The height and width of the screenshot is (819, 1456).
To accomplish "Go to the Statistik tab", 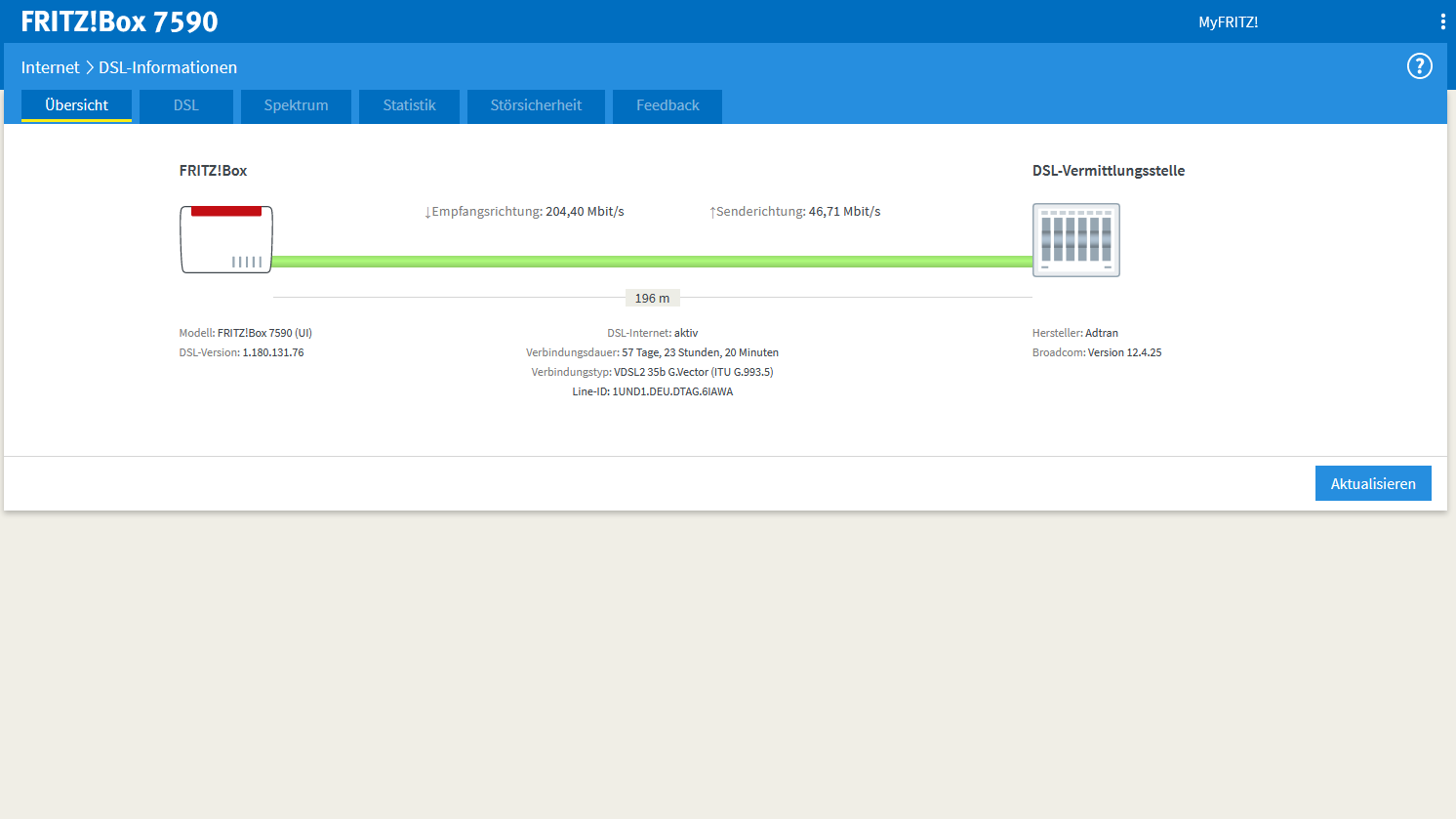I will point(409,105).
